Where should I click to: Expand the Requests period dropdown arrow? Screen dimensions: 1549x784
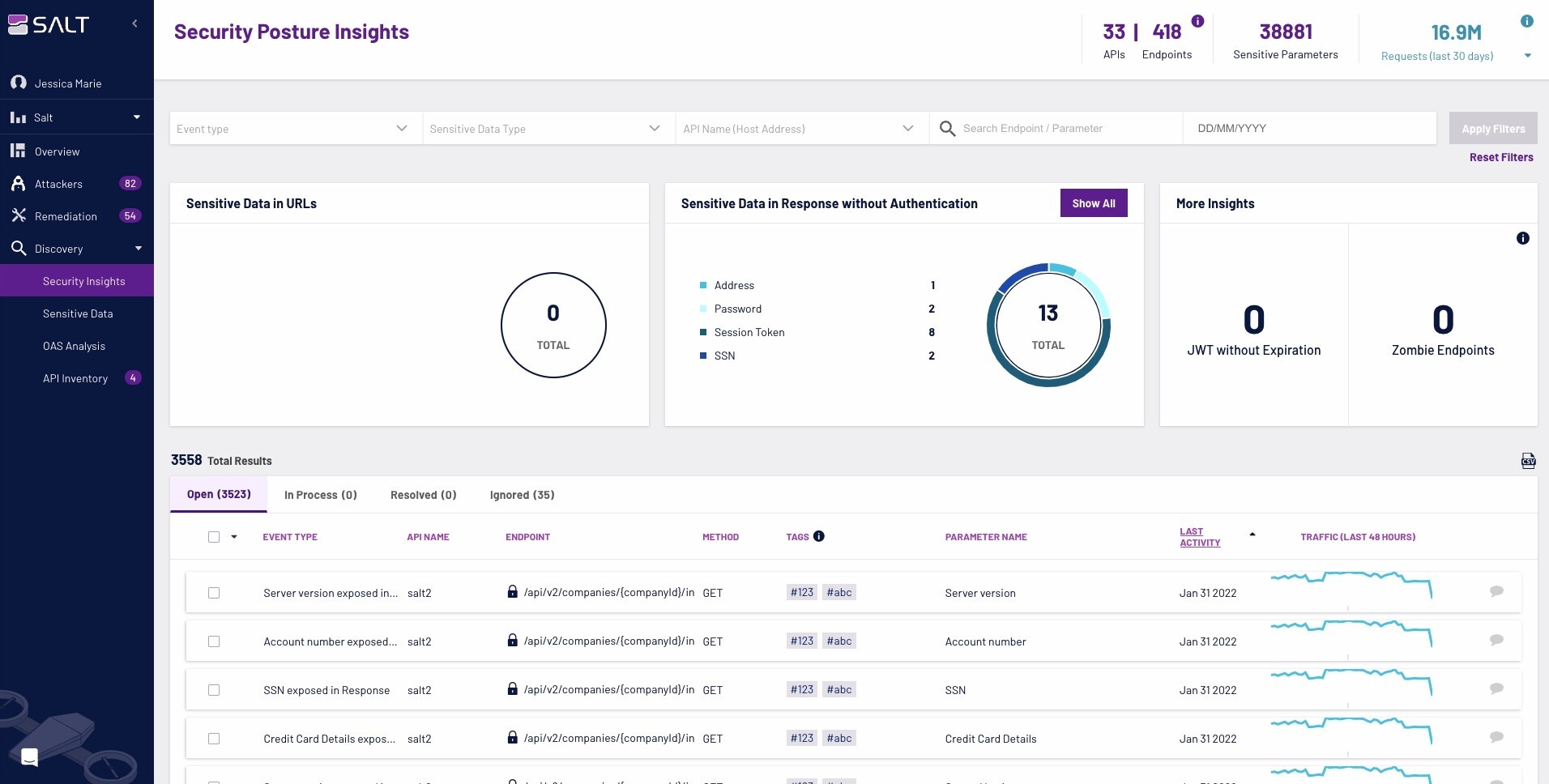(x=1527, y=56)
